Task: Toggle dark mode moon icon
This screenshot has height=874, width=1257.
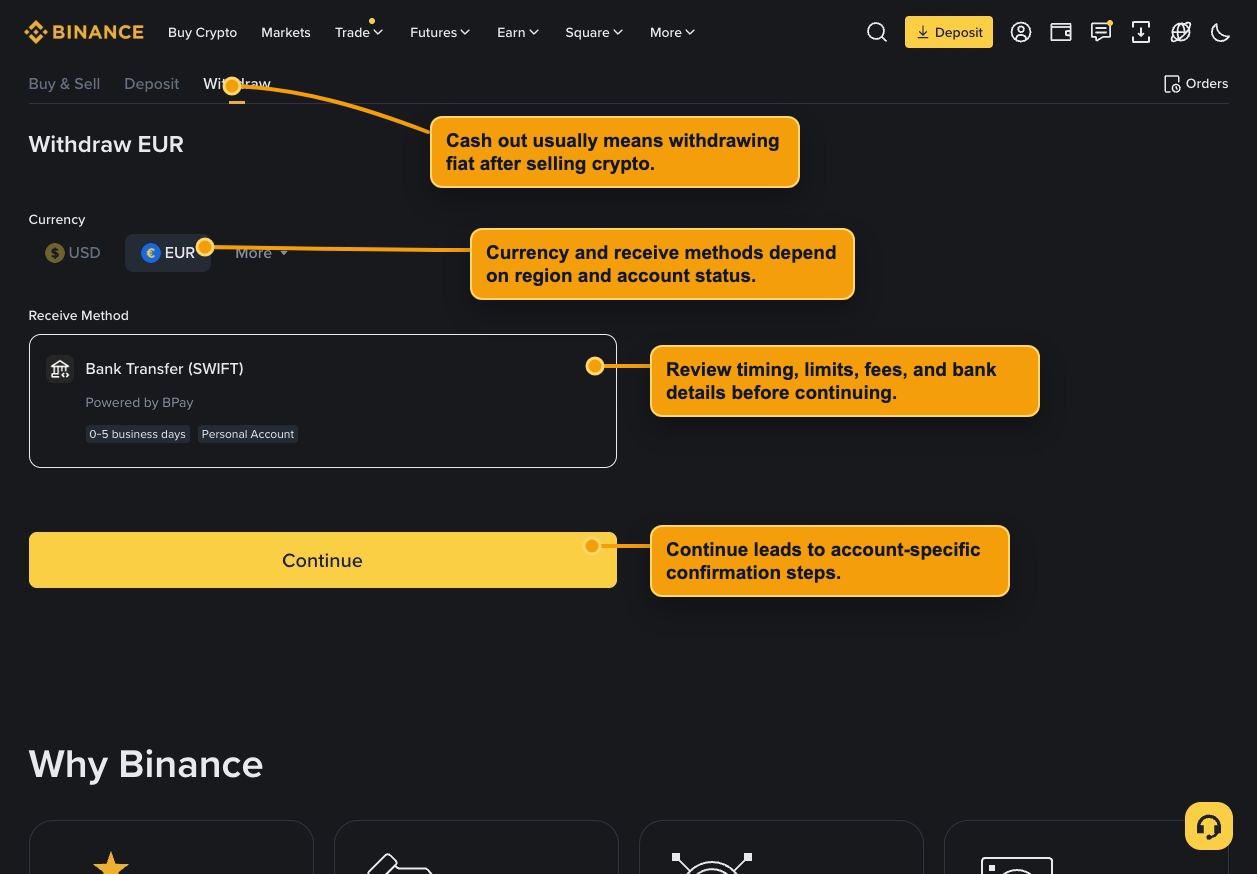Action: click(1221, 32)
